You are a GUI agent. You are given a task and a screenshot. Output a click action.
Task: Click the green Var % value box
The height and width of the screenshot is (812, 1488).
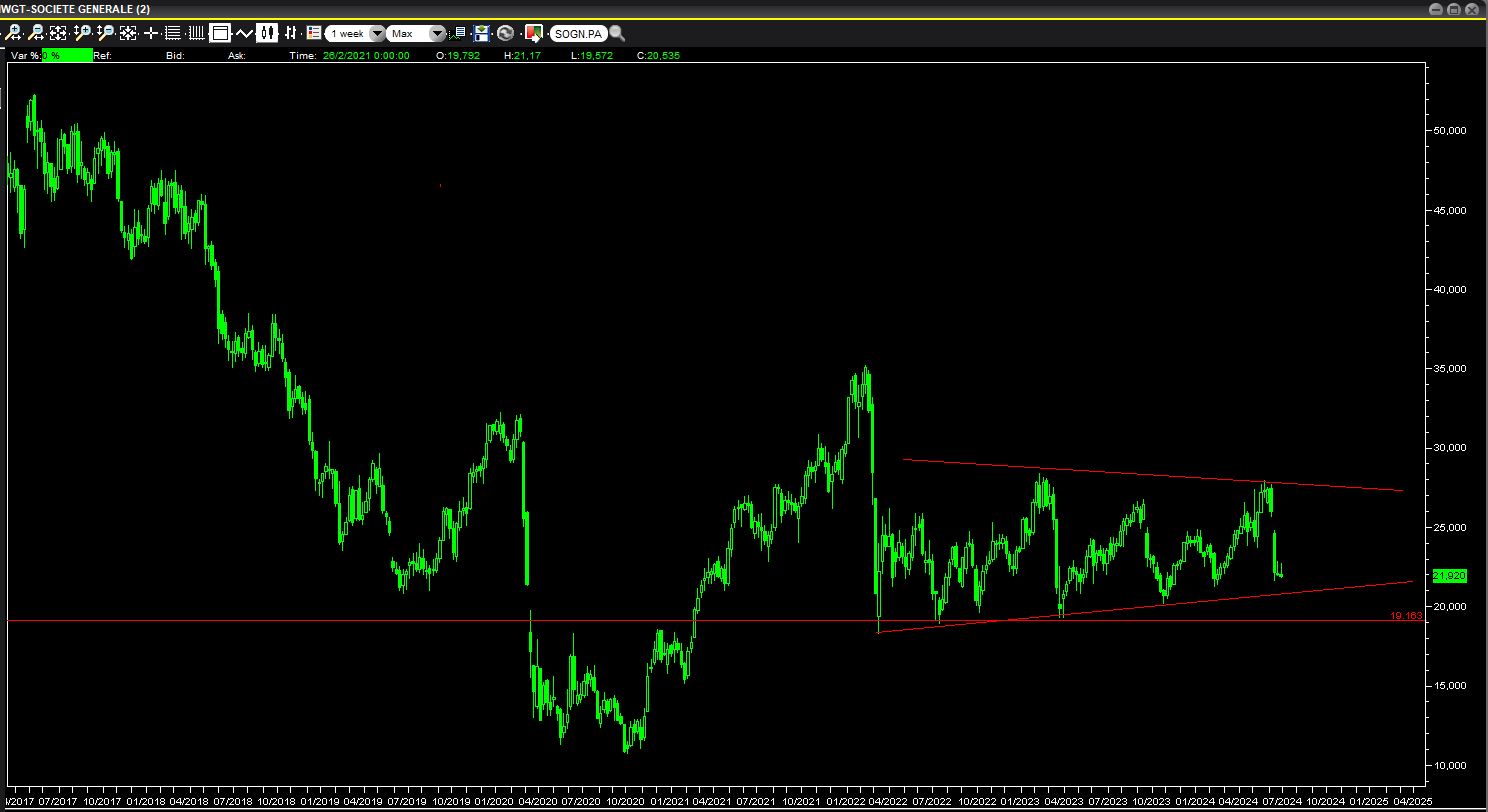point(67,55)
